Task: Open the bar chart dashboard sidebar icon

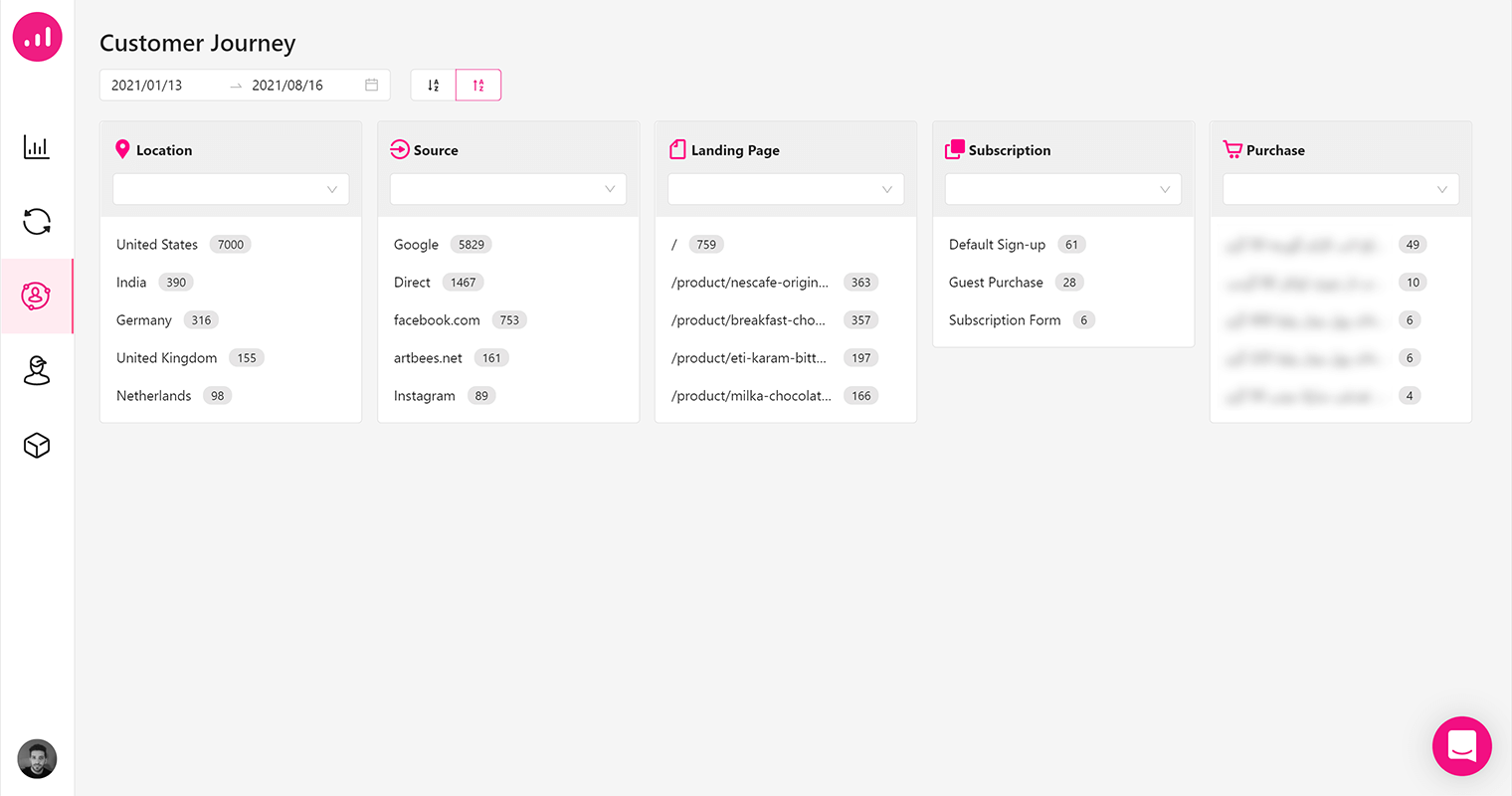Action: point(37,147)
